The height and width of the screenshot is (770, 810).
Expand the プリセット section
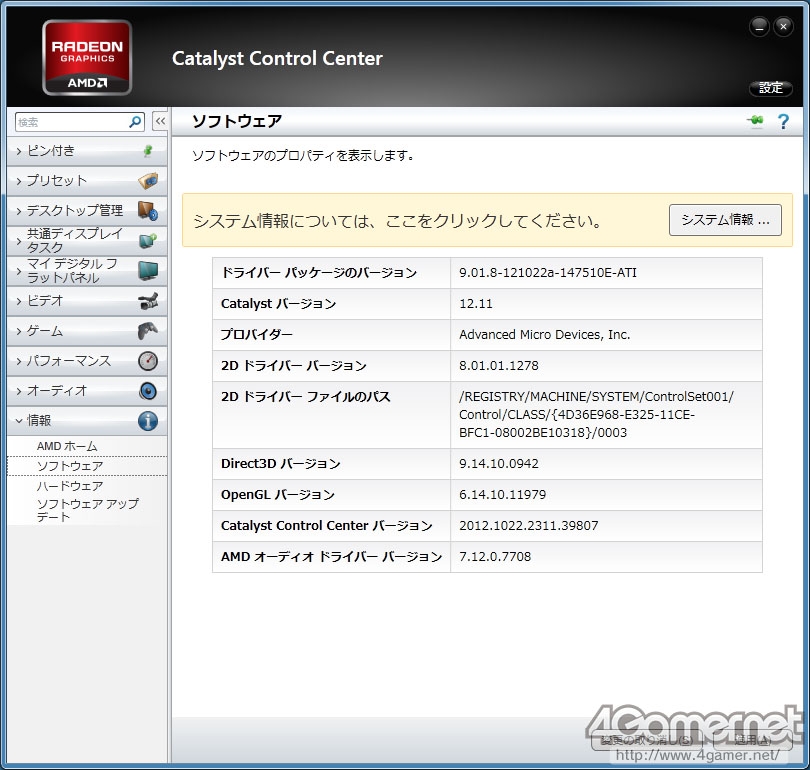87,181
